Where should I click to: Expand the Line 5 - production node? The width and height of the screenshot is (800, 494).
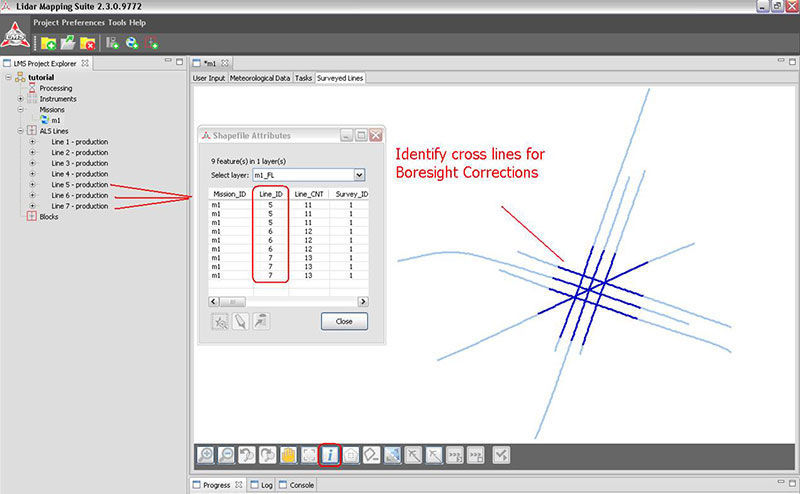point(32,185)
